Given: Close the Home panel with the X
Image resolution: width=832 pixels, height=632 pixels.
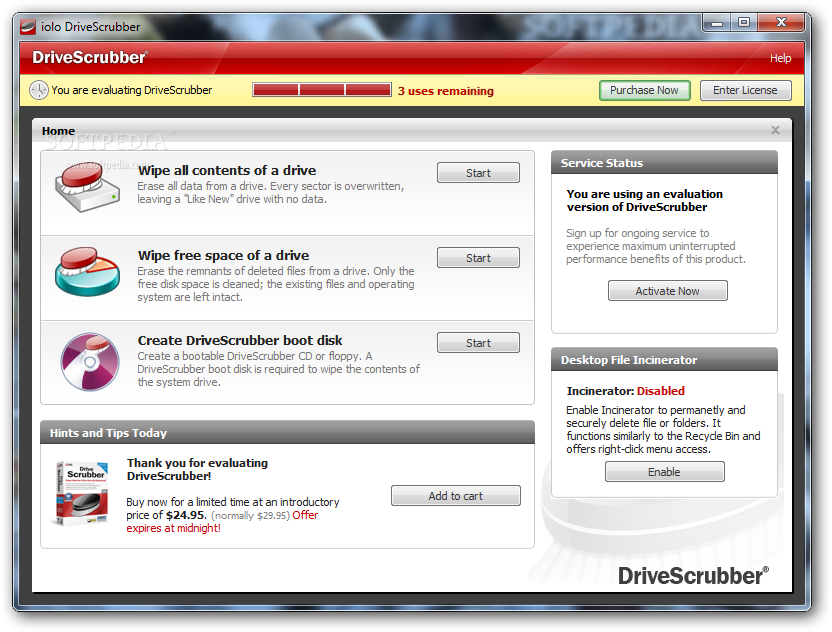Looking at the screenshot, I should click(x=775, y=130).
